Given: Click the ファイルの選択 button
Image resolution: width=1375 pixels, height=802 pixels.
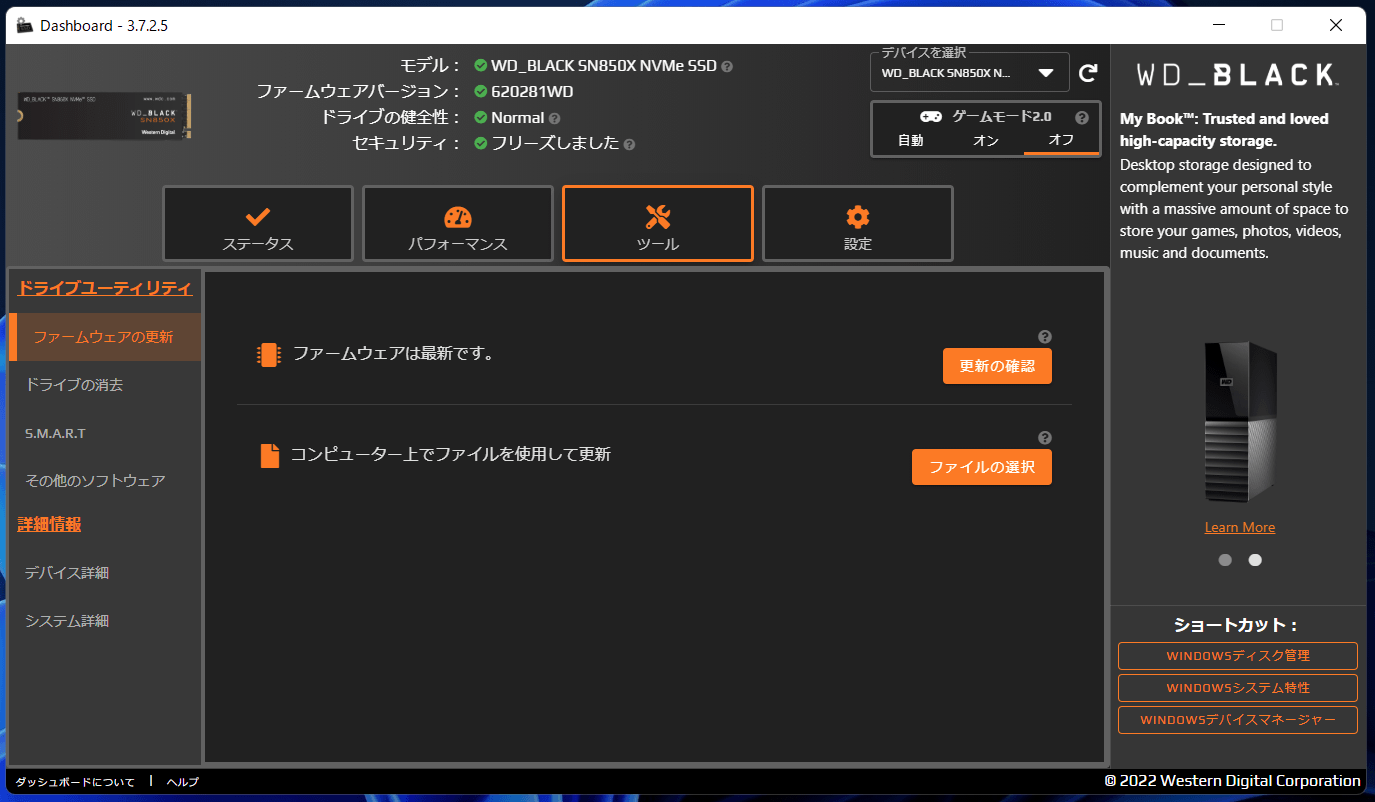Looking at the screenshot, I should [981, 467].
